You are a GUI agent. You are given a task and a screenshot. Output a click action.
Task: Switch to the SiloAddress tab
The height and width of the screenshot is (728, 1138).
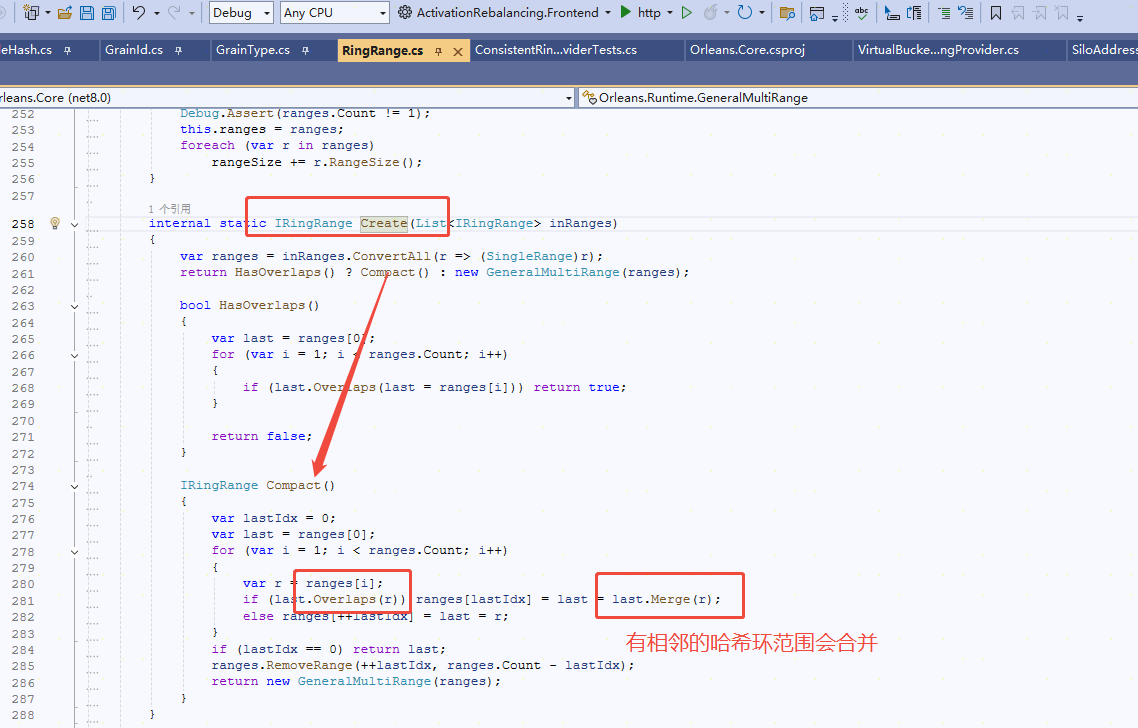pos(1104,50)
